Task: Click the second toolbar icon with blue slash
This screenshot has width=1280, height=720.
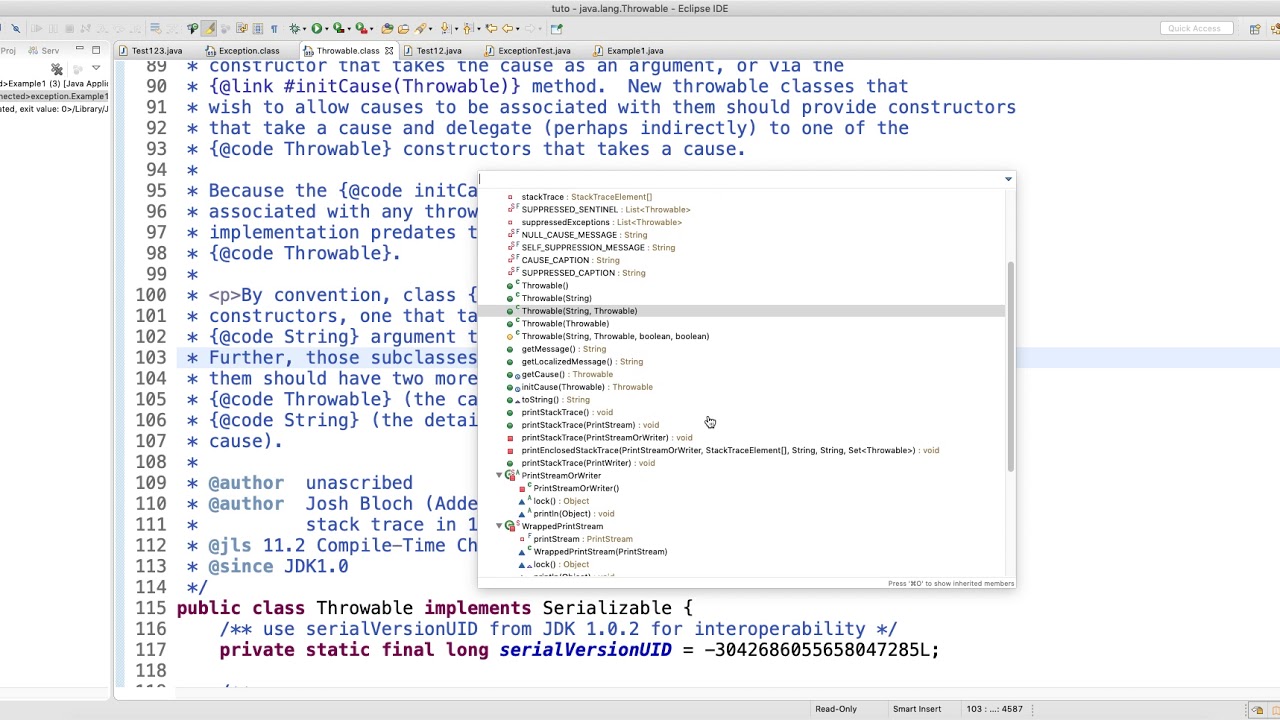Action: coord(16,28)
